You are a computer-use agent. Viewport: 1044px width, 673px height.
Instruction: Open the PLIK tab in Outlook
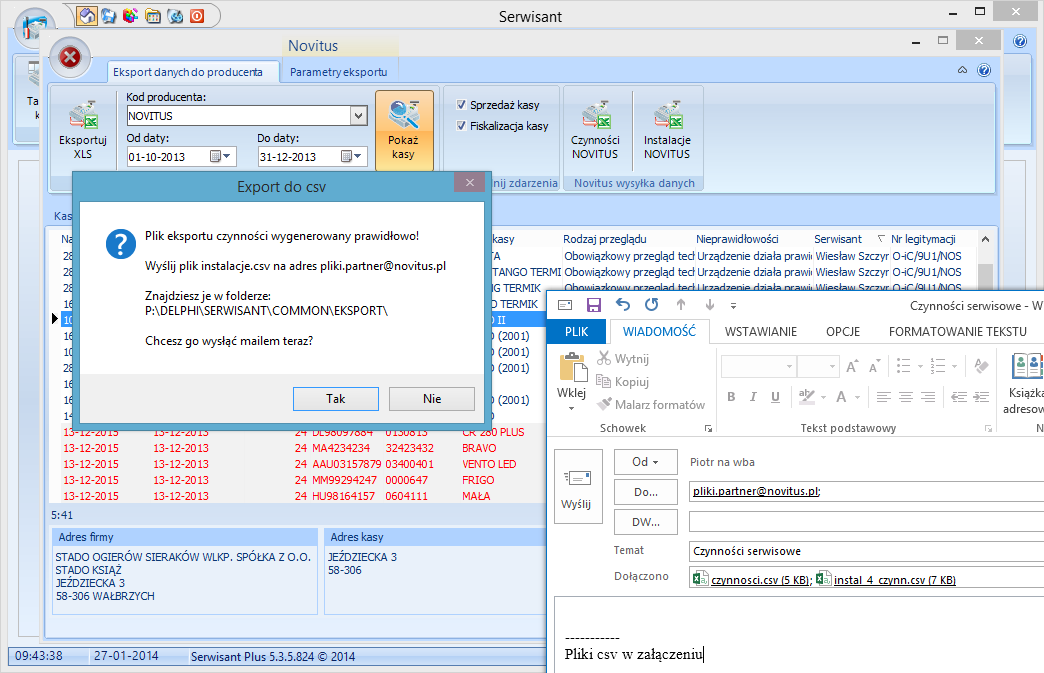pyautogui.click(x=577, y=332)
